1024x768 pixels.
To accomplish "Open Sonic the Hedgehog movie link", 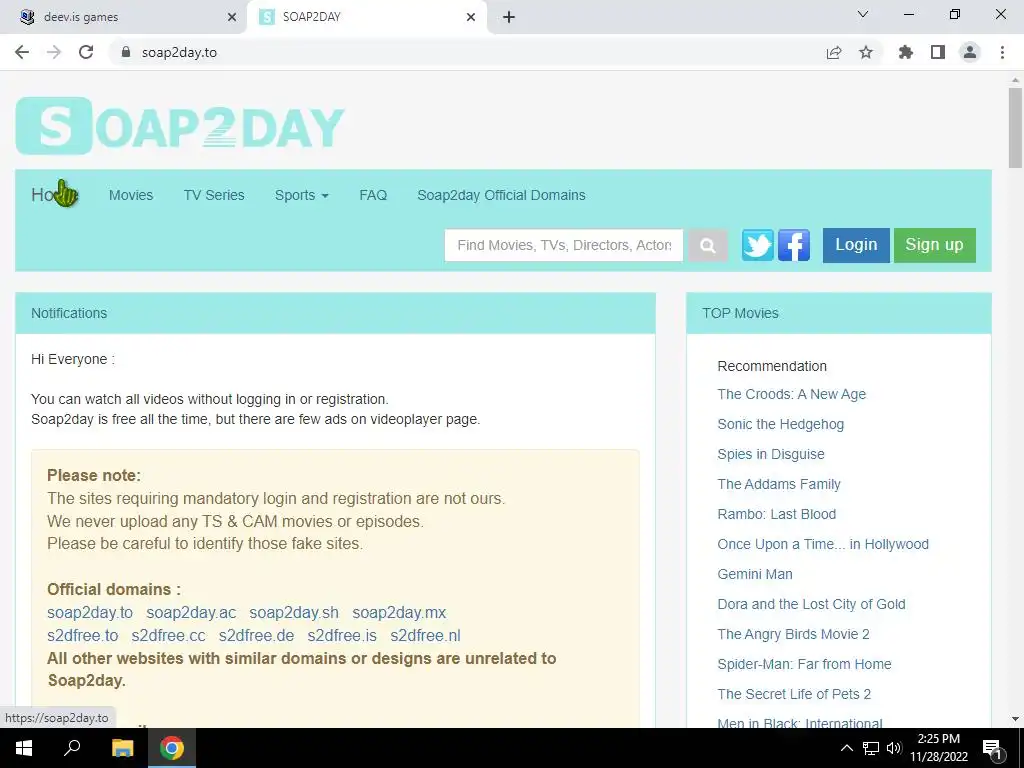I will tap(780, 424).
